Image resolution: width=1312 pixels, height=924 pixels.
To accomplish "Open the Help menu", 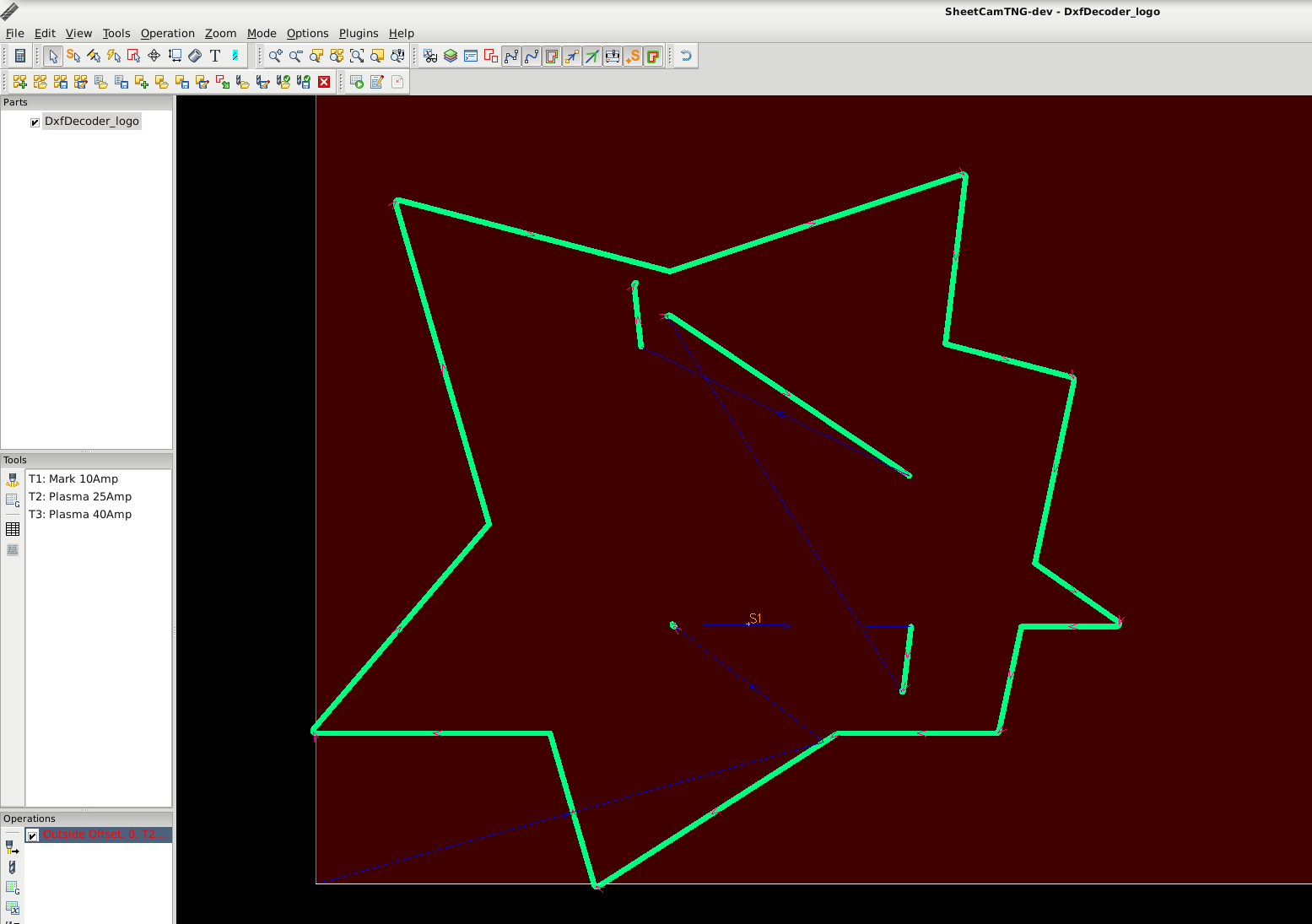I will 402,33.
